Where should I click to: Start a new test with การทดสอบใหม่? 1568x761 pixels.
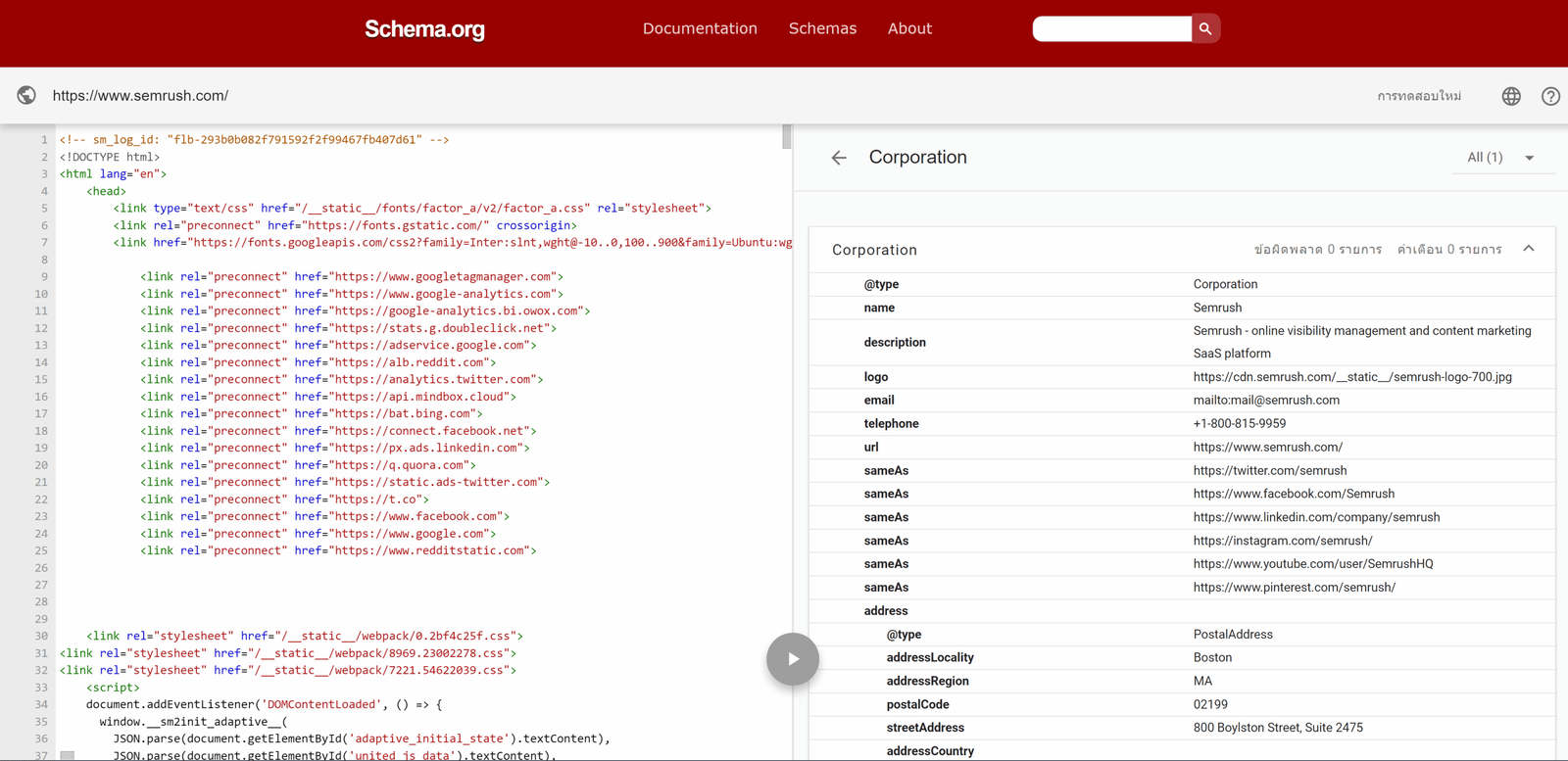[1419, 96]
